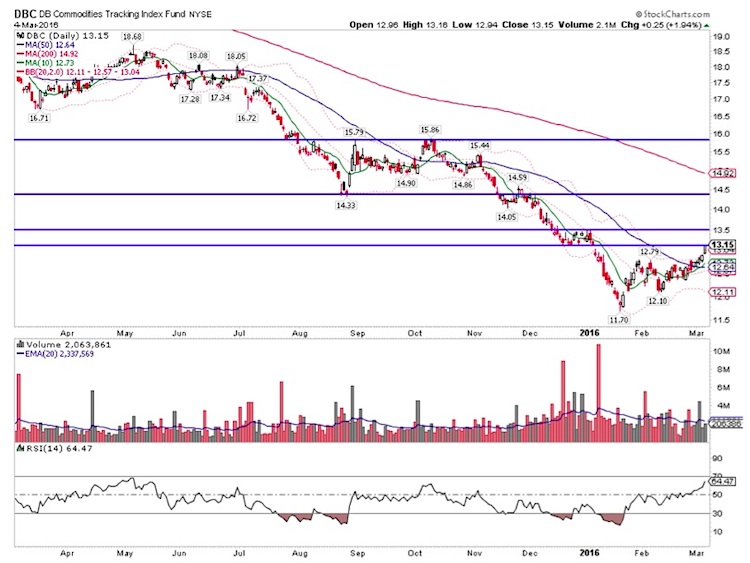Click the 14.92 MA(200) tag on price axis
750x563 pixels.
[x=723, y=173]
